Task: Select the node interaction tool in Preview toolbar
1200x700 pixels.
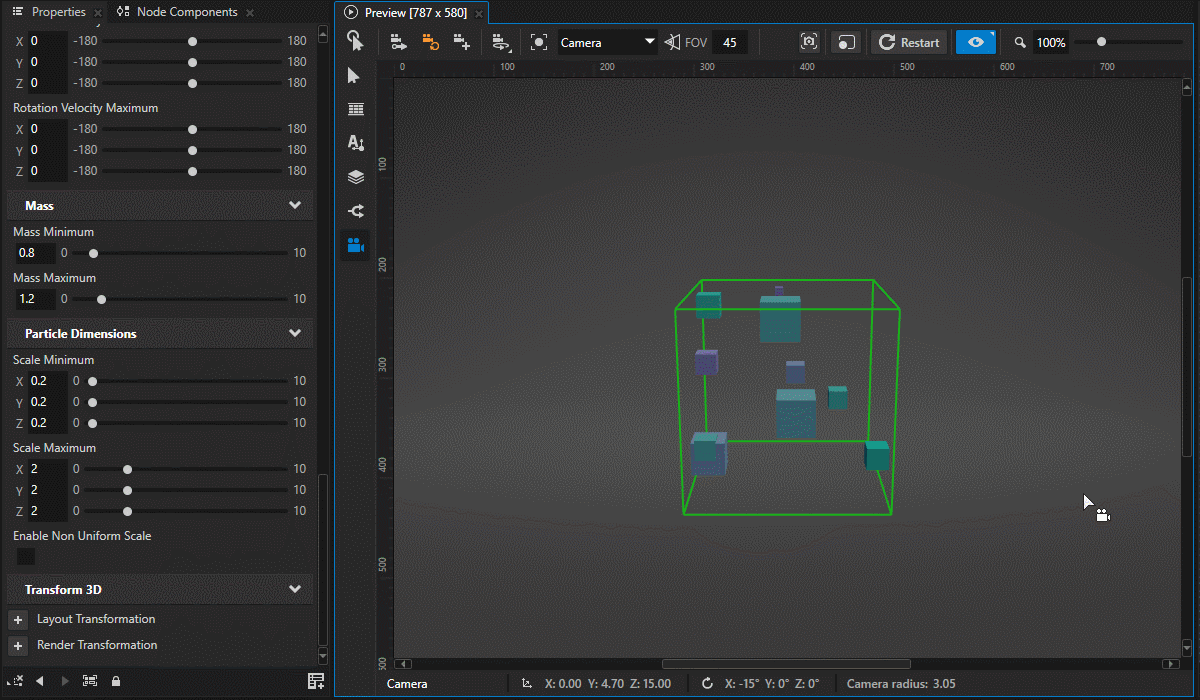Action: point(355,41)
